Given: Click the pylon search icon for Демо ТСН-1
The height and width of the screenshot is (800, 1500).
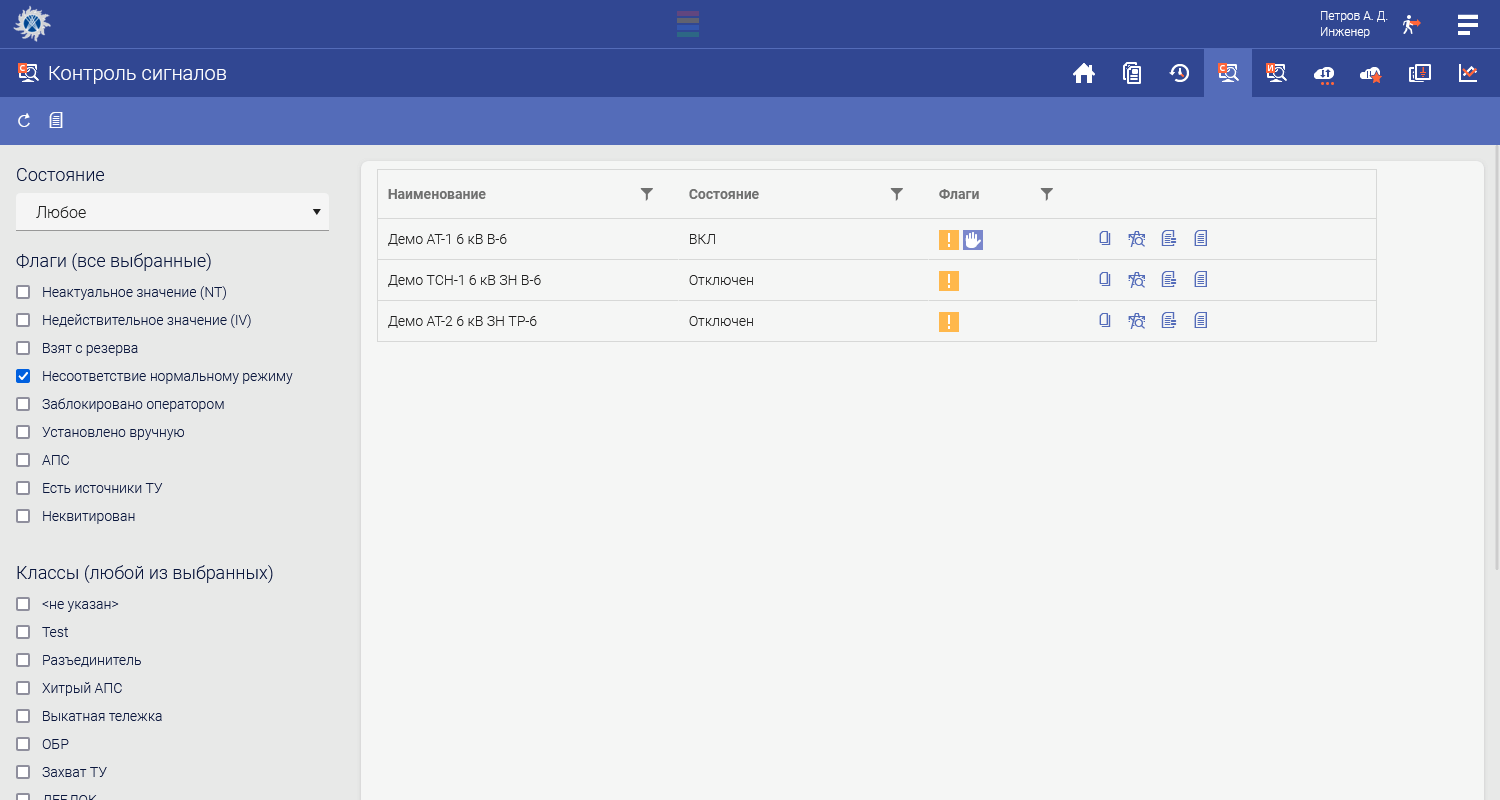Looking at the screenshot, I should pos(1137,280).
